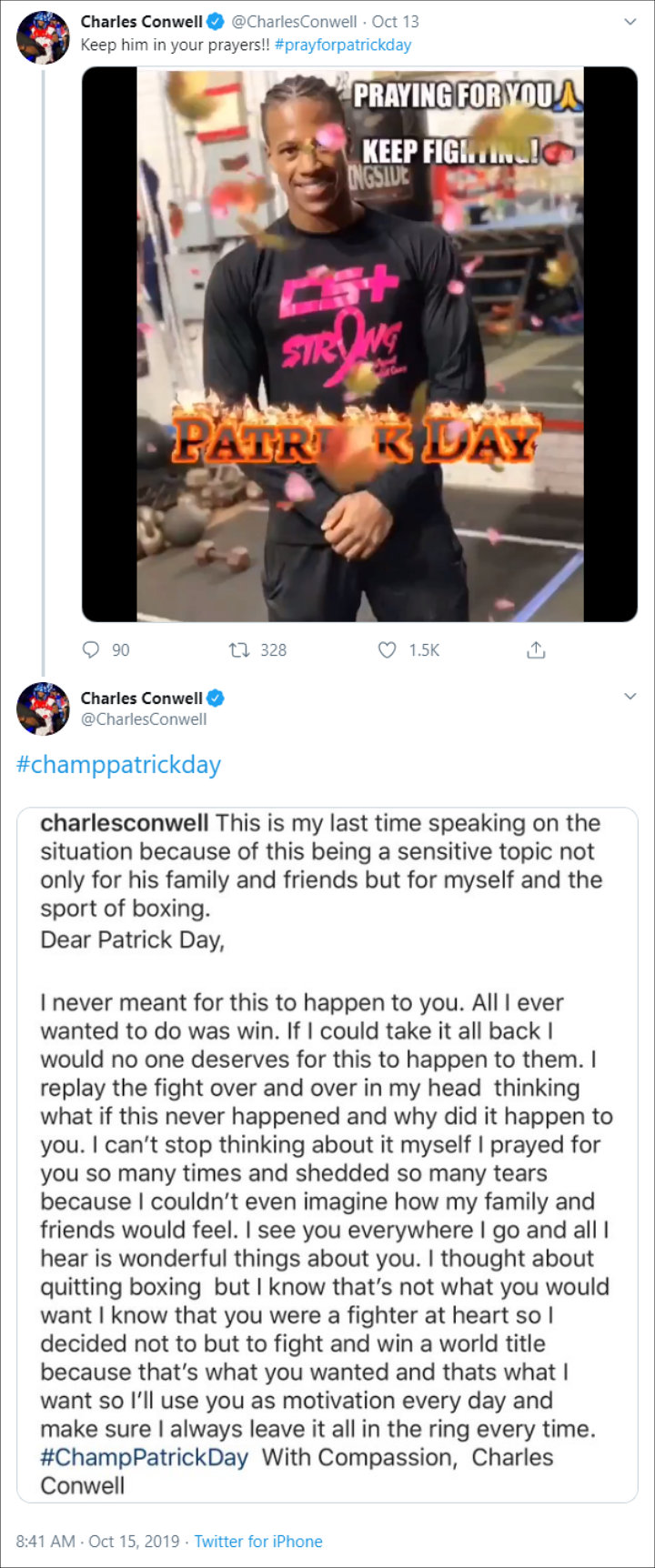655x1568 pixels.
Task: Click first tweet's verified badge
Action: [x=216, y=21]
